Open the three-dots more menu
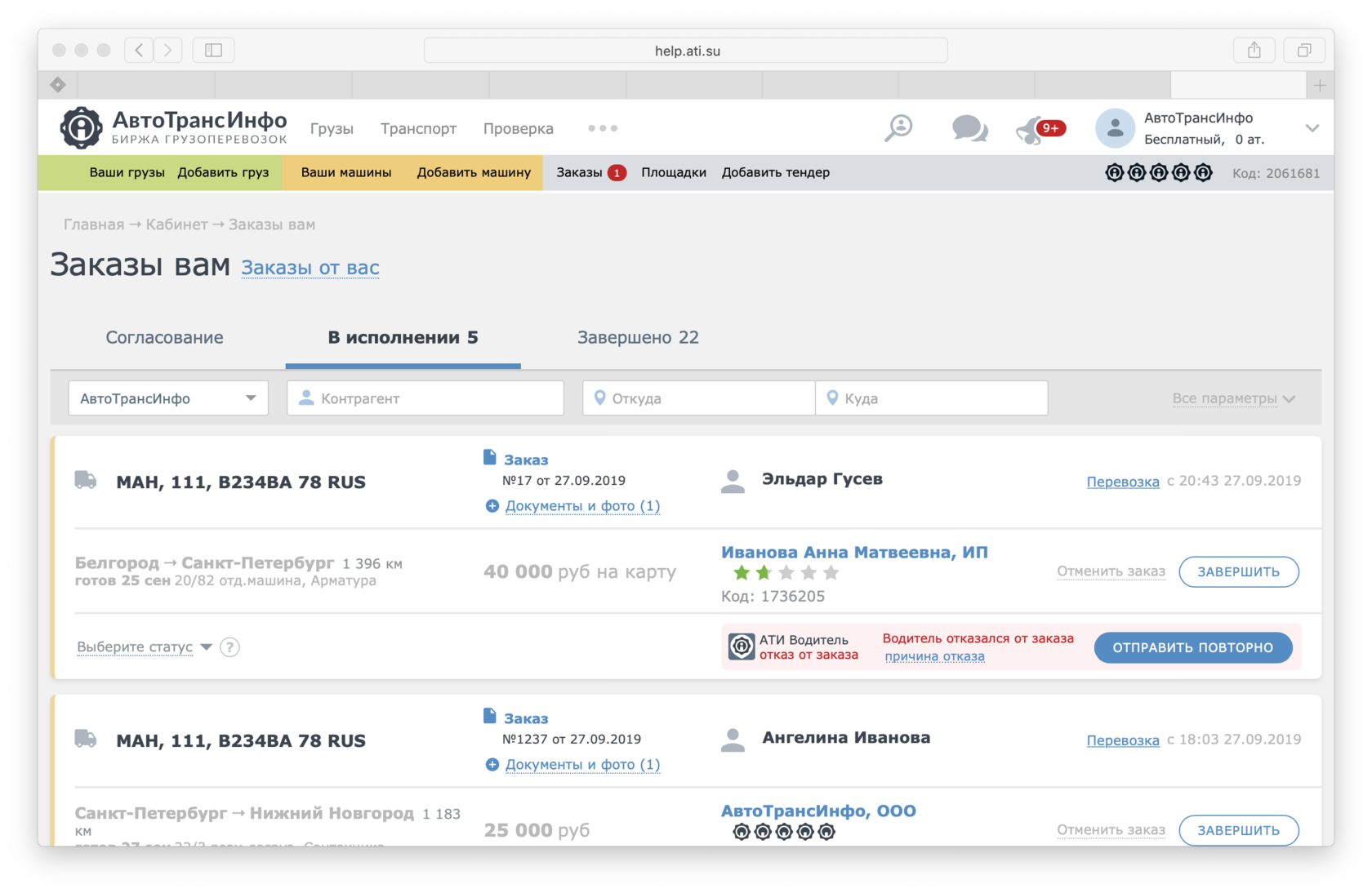1372x893 pixels. pos(603,128)
